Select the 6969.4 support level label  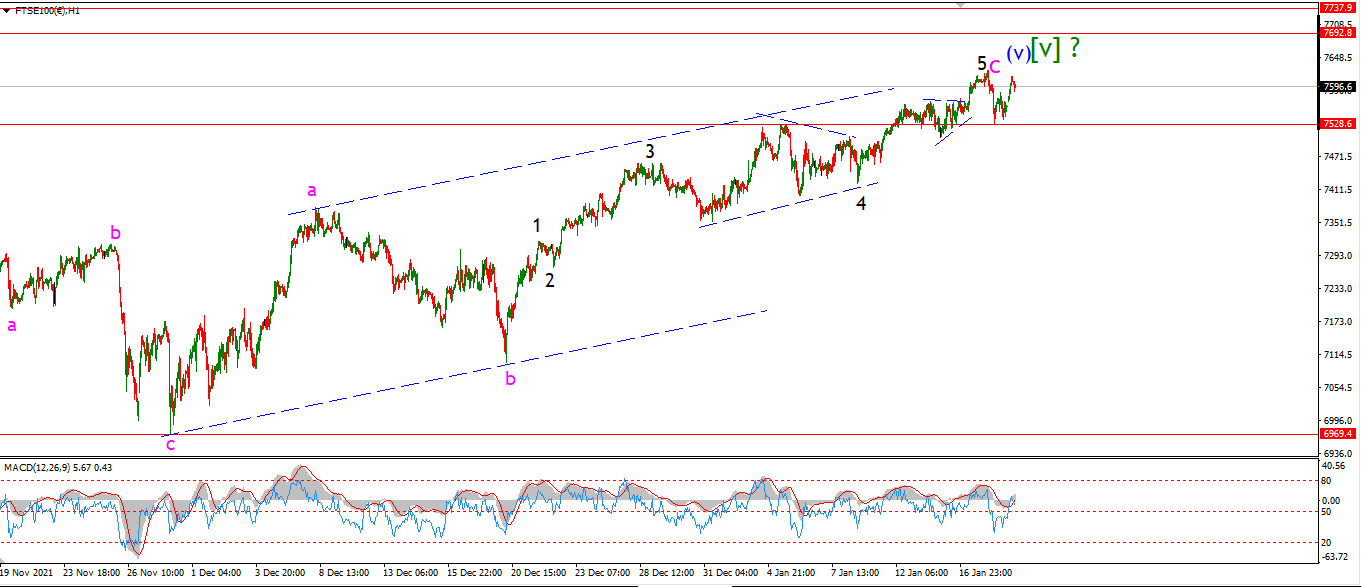(x=1339, y=434)
